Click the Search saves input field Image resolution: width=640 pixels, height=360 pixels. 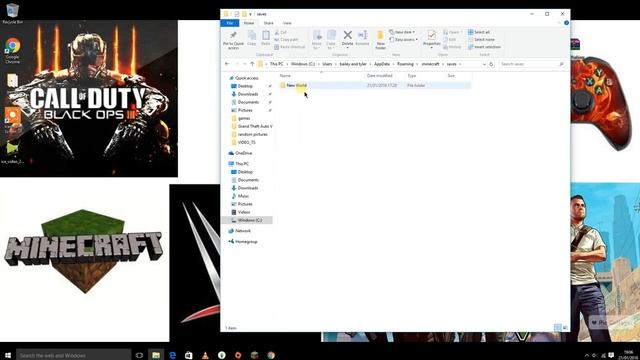point(533,64)
